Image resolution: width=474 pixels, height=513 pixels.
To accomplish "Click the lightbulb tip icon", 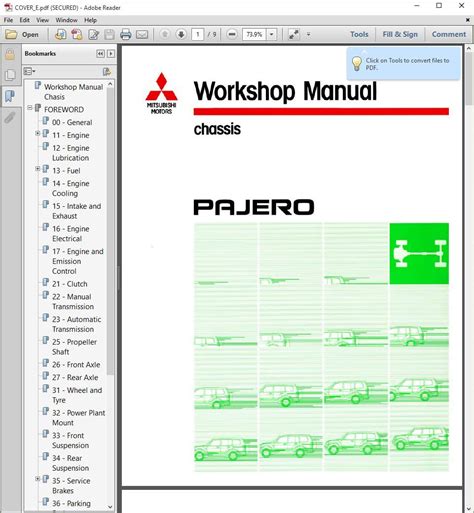I will click(357, 63).
